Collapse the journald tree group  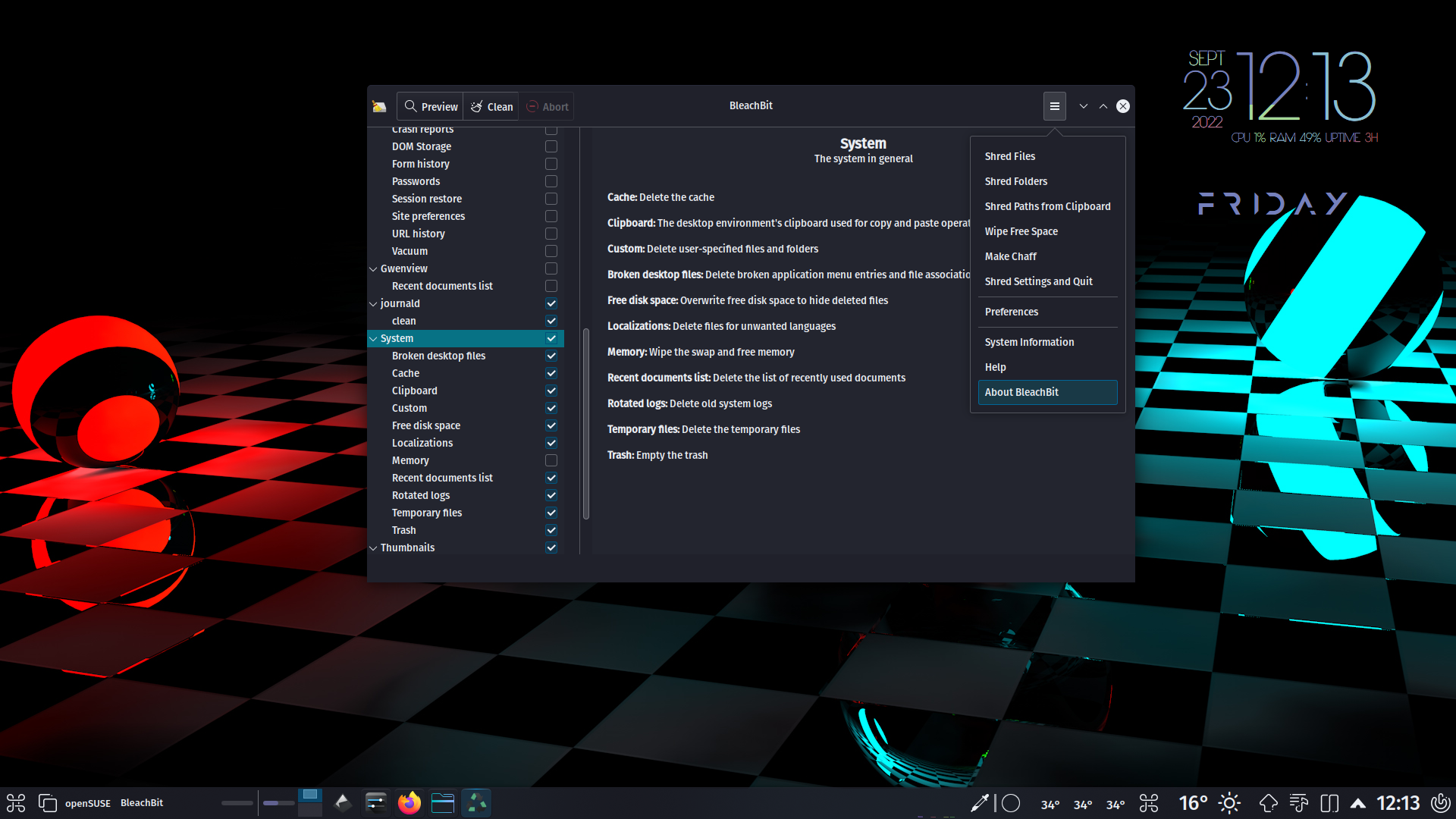(373, 303)
